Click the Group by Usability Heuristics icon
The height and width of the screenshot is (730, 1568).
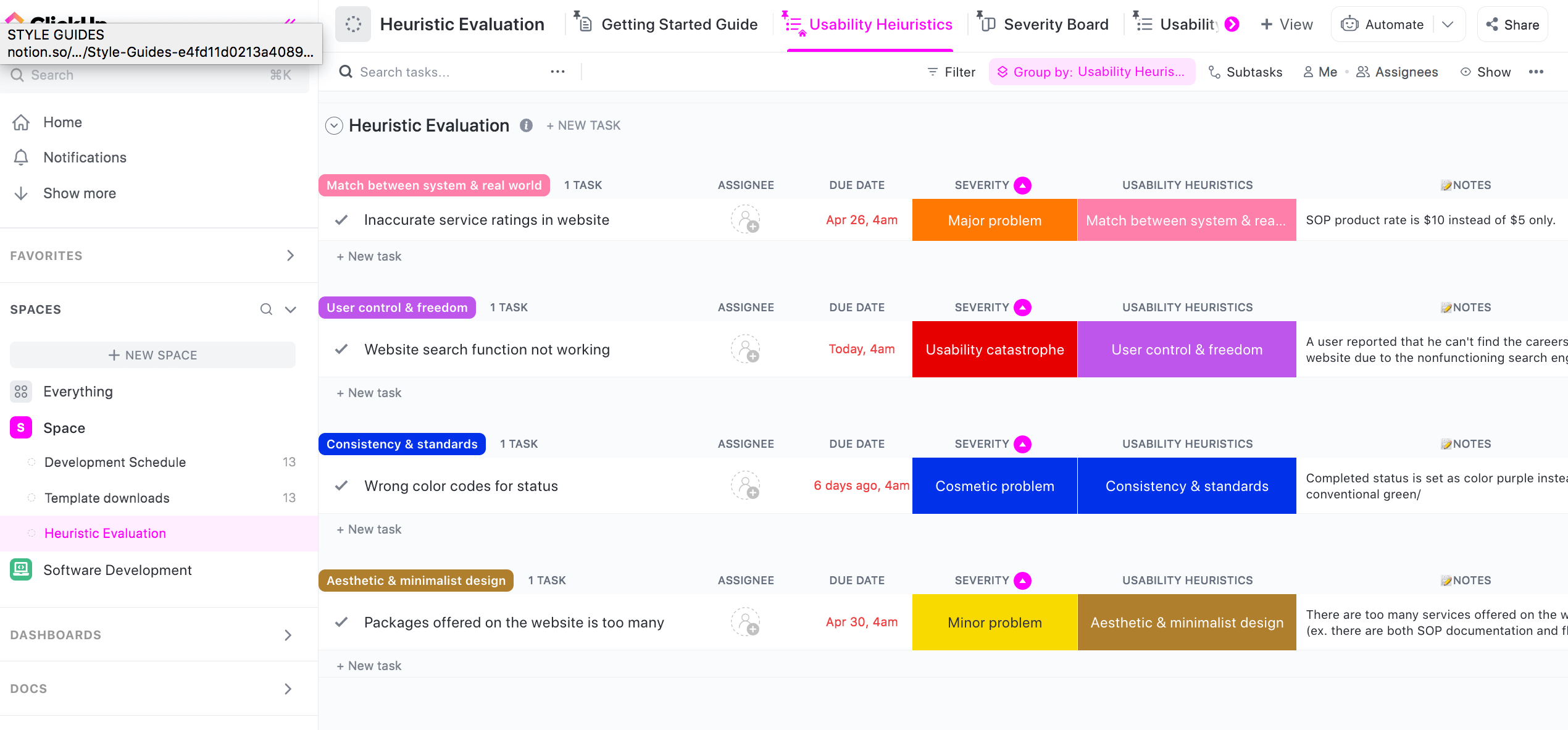pyautogui.click(x=1002, y=72)
